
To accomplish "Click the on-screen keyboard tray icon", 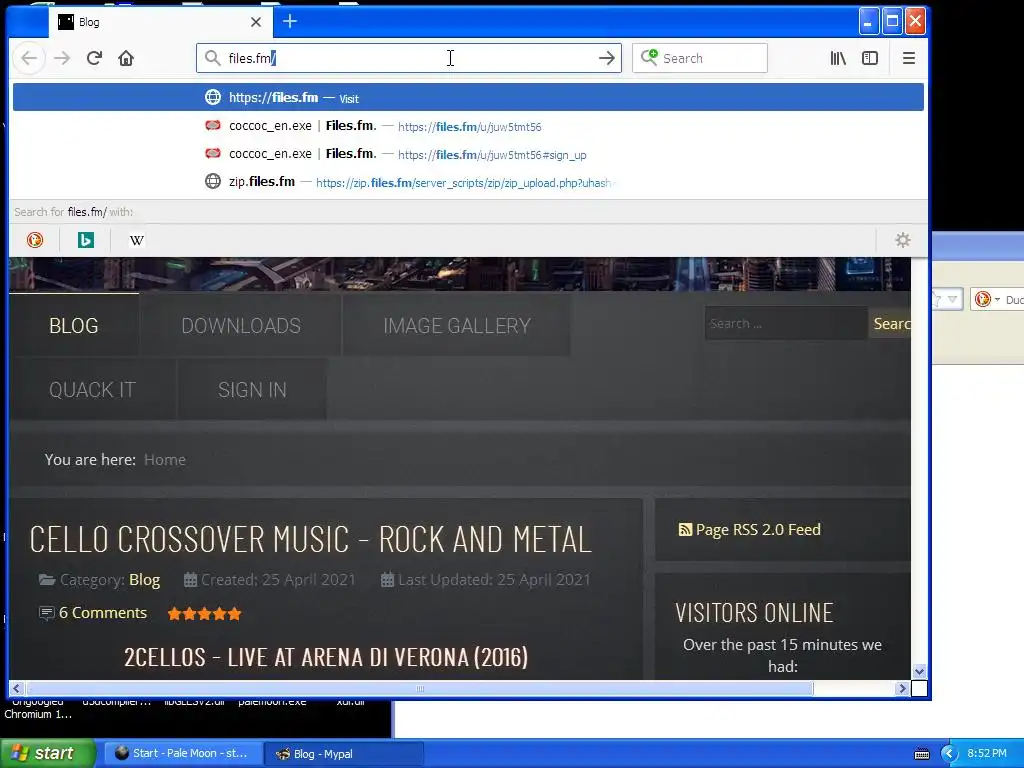I will [x=921, y=754].
